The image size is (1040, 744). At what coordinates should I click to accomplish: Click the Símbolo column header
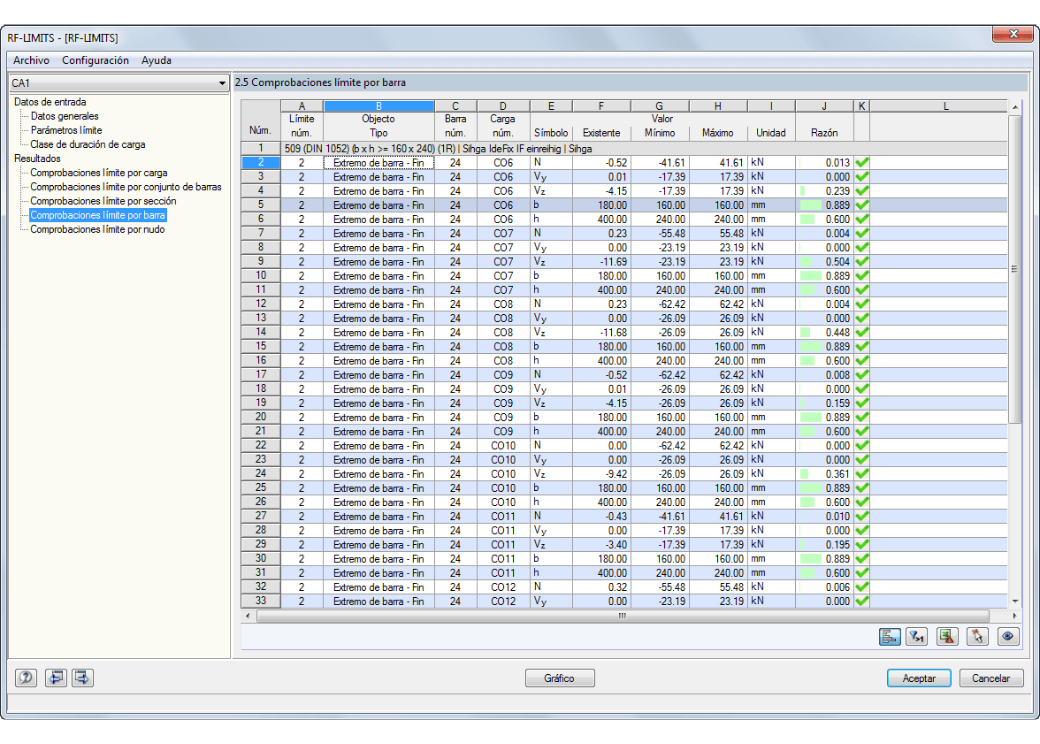click(551, 133)
